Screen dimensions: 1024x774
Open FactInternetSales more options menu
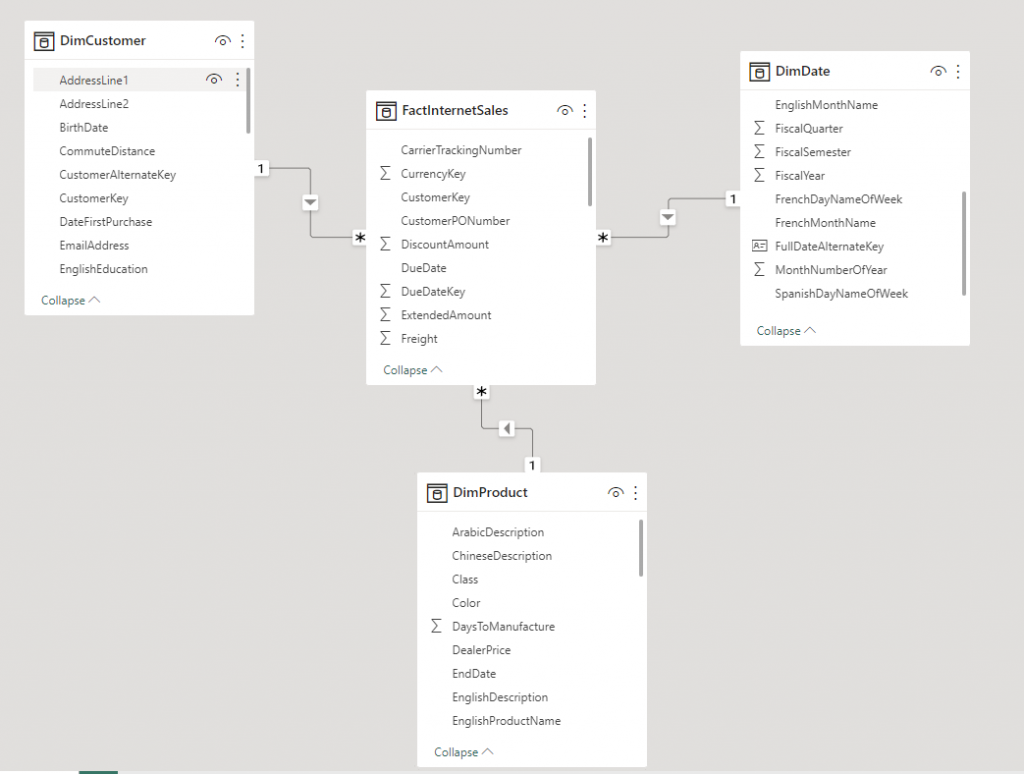pyautogui.click(x=585, y=111)
